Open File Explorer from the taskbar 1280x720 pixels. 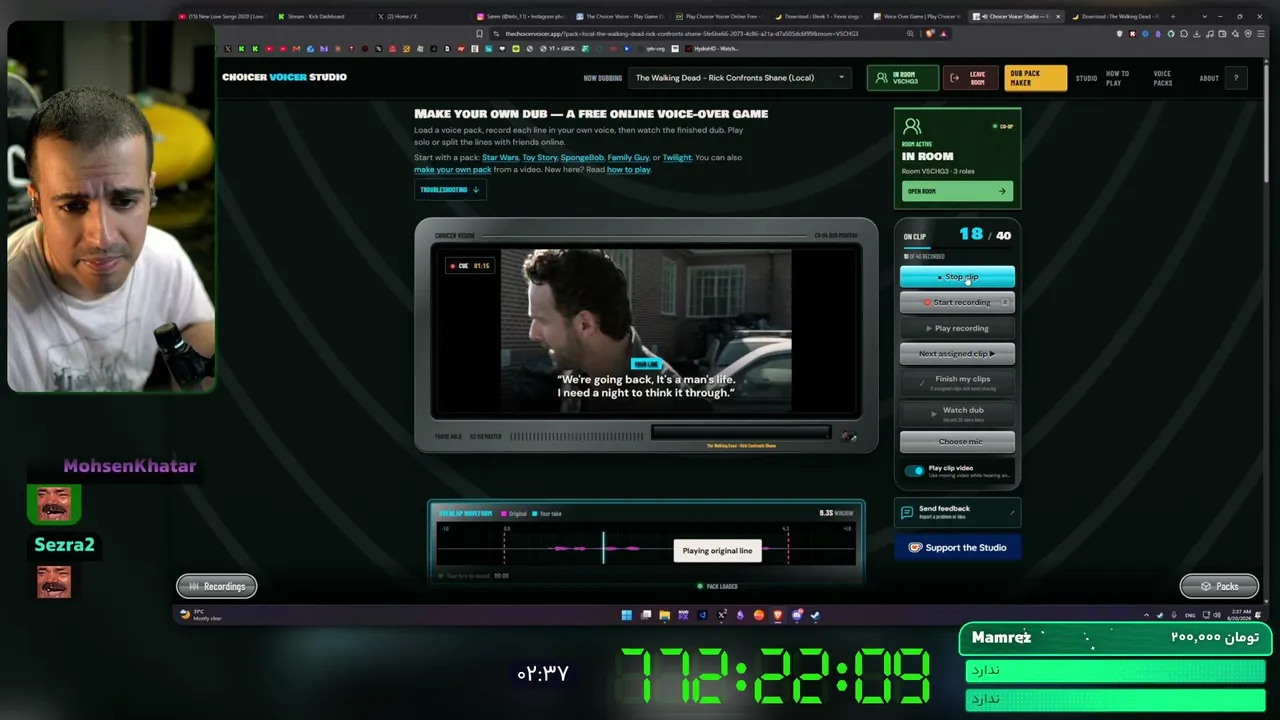coord(665,615)
